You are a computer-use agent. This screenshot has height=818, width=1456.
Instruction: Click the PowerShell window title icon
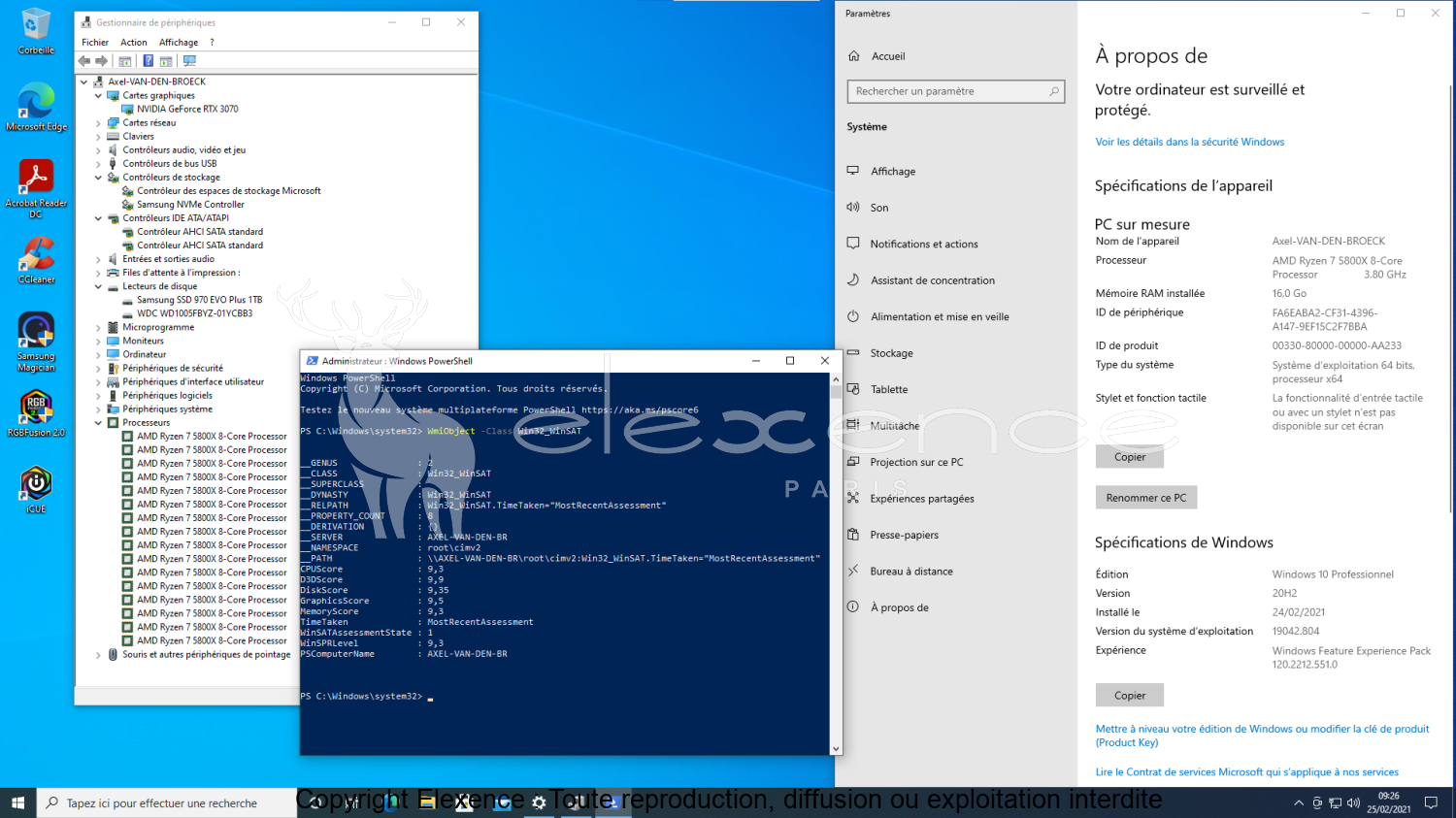(x=313, y=361)
